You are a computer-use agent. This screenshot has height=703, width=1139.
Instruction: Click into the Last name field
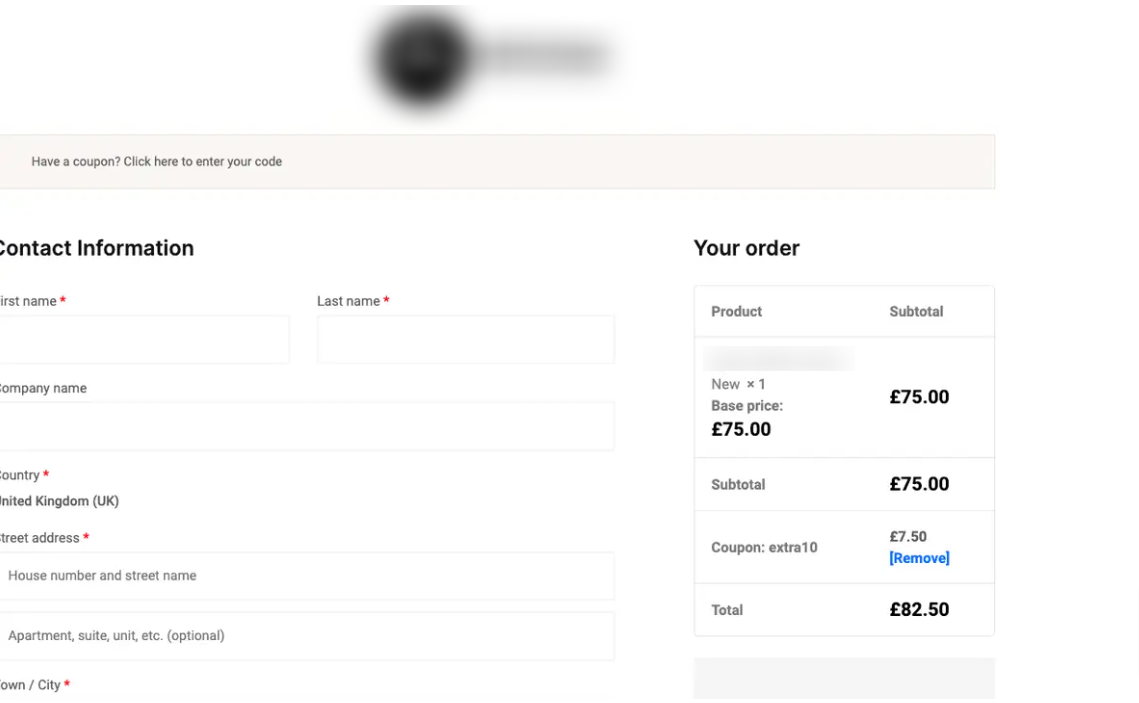coord(465,340)
